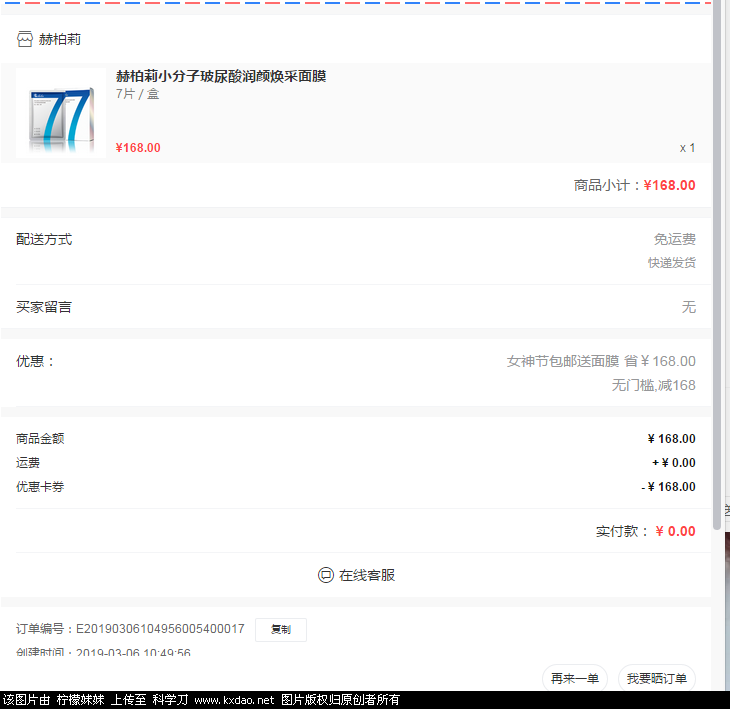Click the 再来一单 reorder button
The width and height of the screenshot is (730, 709).
575,679
